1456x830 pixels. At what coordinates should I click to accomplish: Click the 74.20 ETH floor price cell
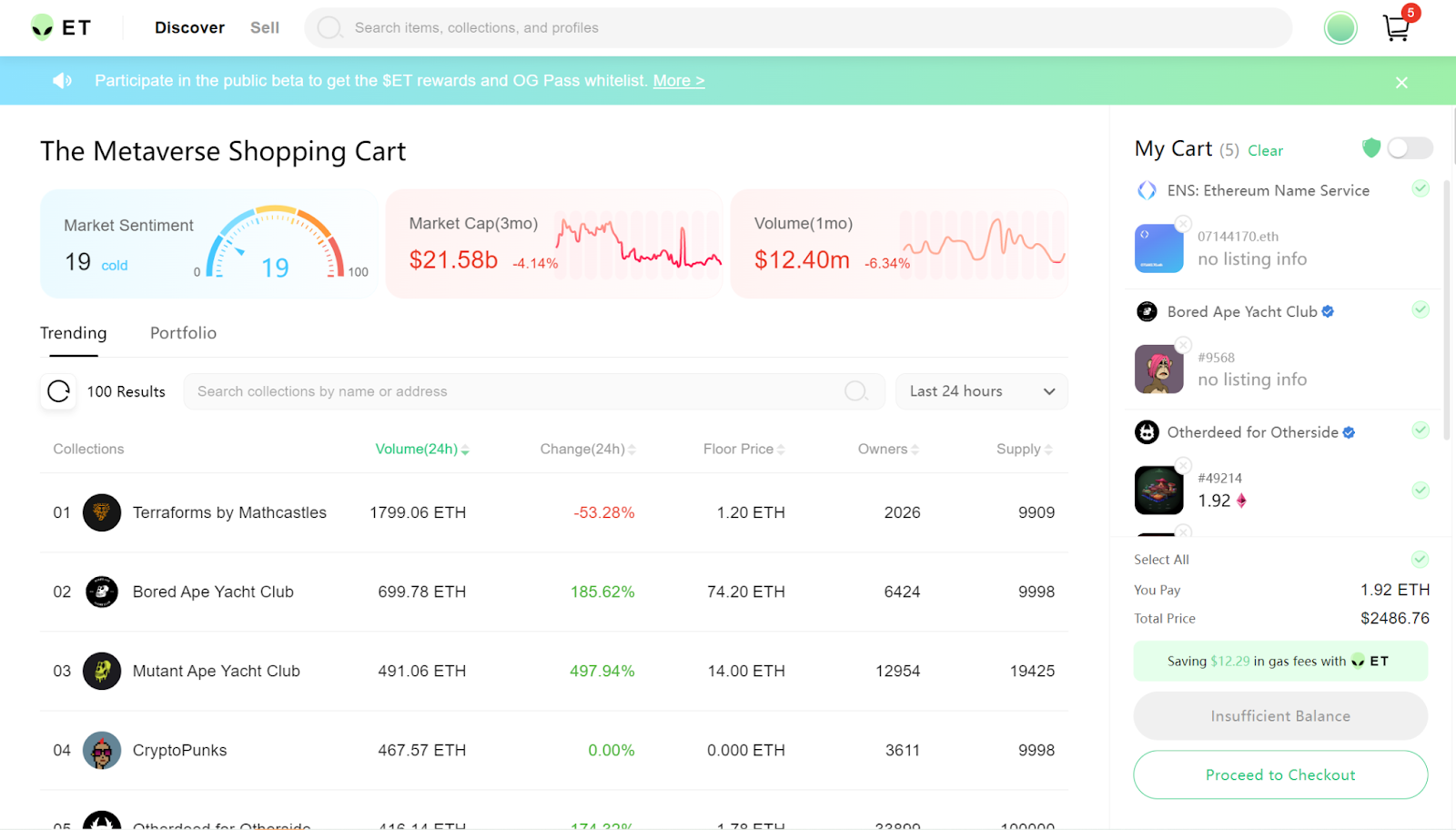746,592
